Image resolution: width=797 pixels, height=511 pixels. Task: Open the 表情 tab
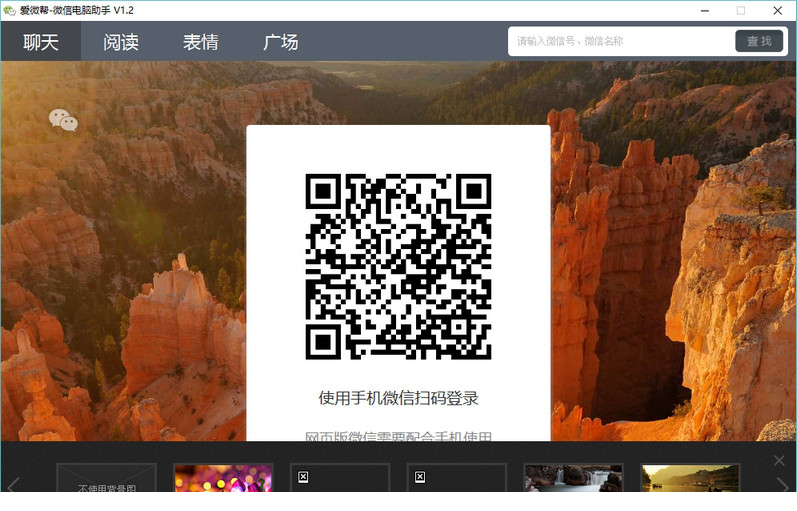point(201,42)
